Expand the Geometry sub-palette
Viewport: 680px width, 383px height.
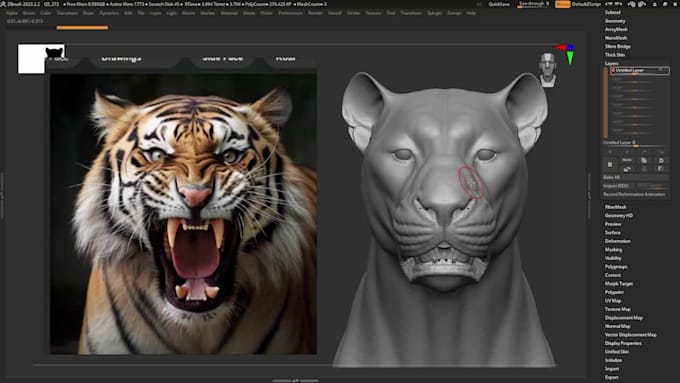pos(615,21)
